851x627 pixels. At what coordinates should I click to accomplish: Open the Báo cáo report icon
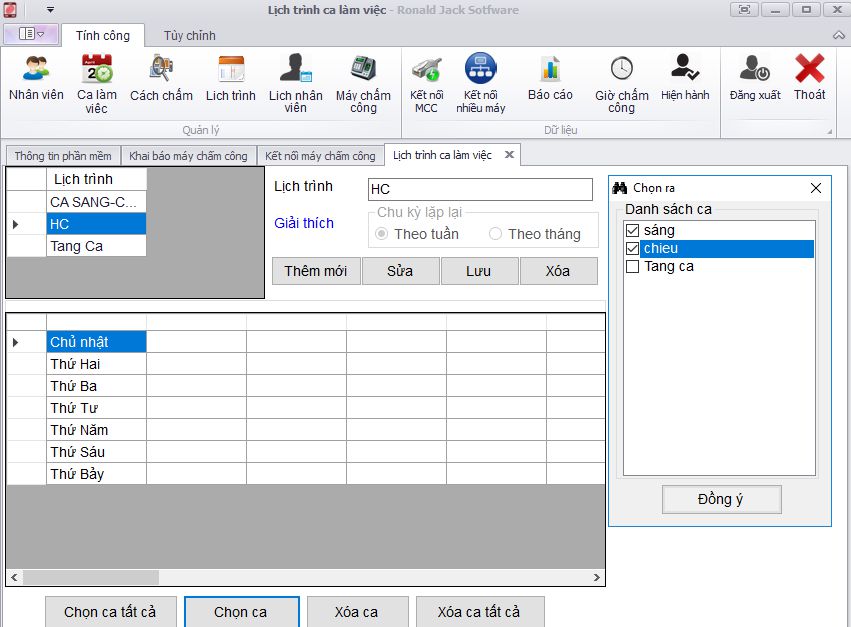click(x=550, y=70)
